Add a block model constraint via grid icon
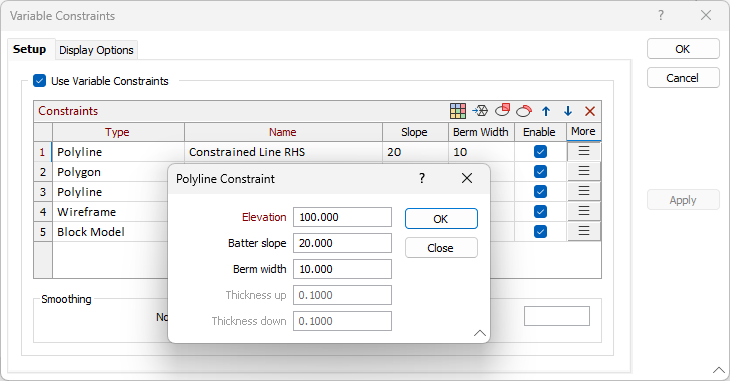The width and height of the screenshot is (730, 381). coord(458,111)
